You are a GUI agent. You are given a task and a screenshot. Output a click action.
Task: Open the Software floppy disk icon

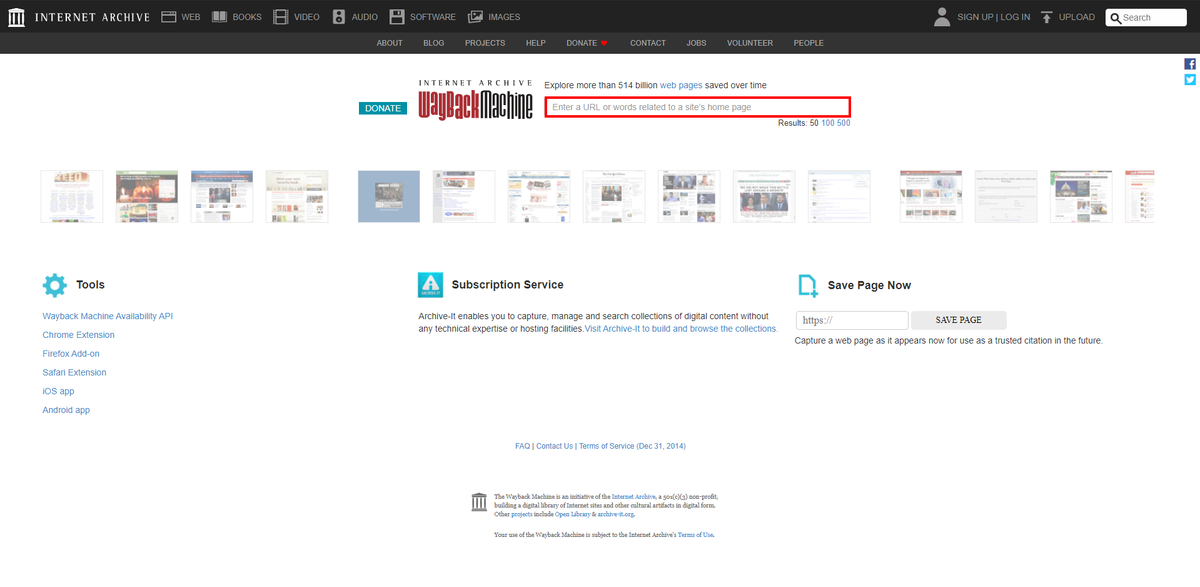coord(397,17)
